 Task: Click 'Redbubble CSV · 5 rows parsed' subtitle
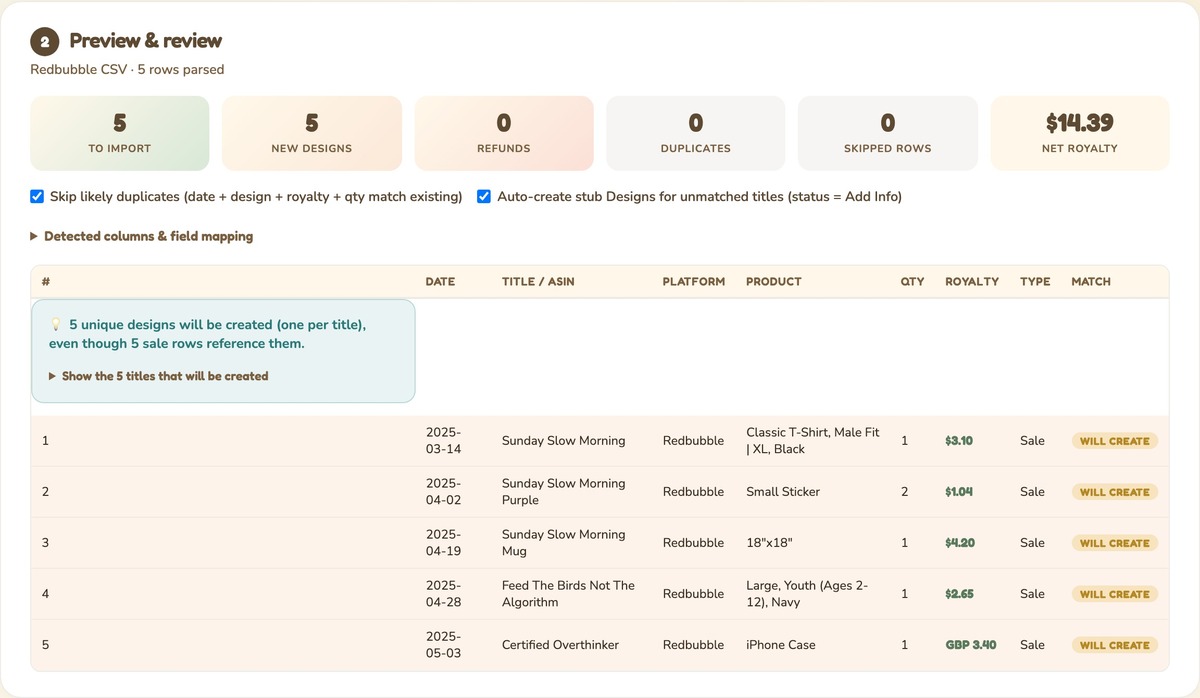127,70
